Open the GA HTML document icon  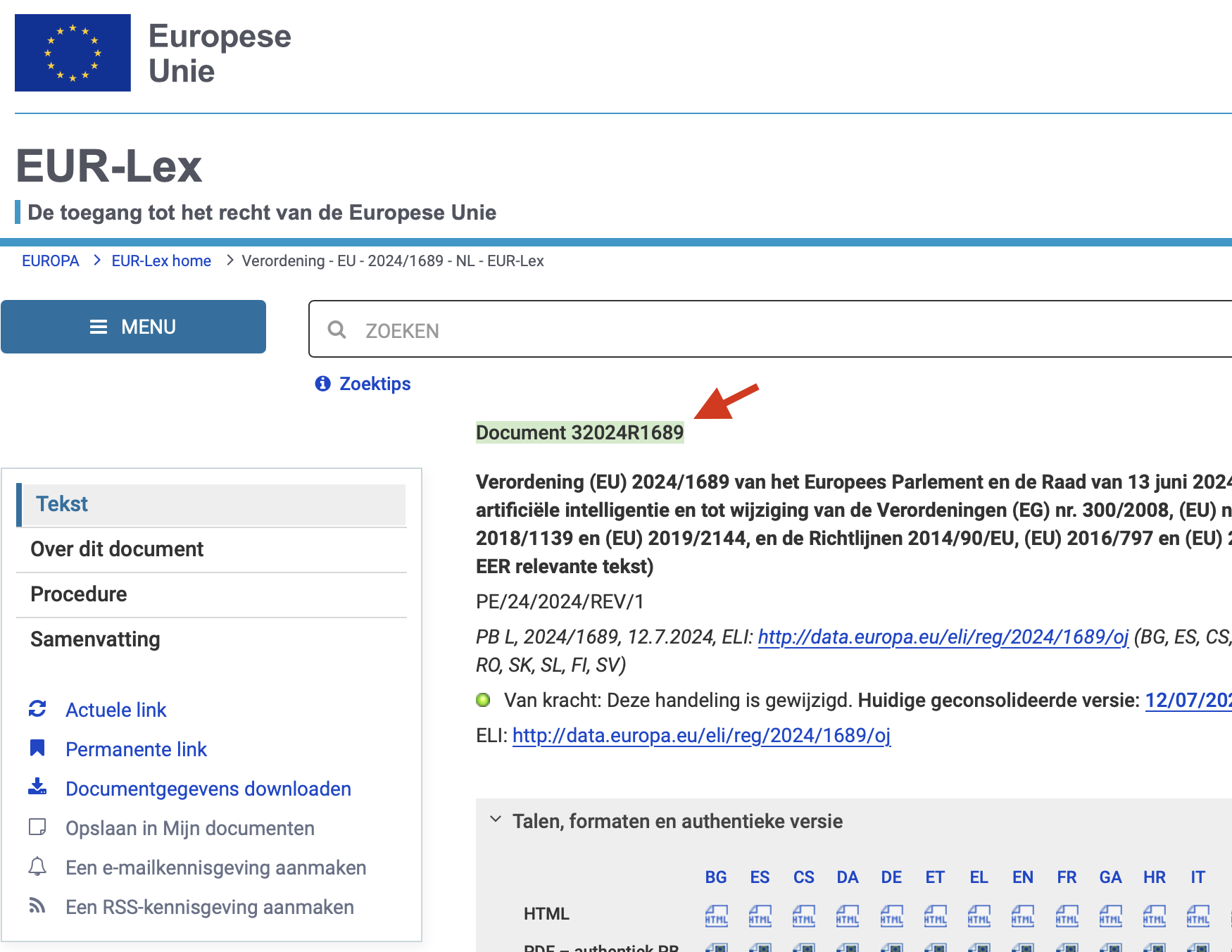pos(1110,915)
